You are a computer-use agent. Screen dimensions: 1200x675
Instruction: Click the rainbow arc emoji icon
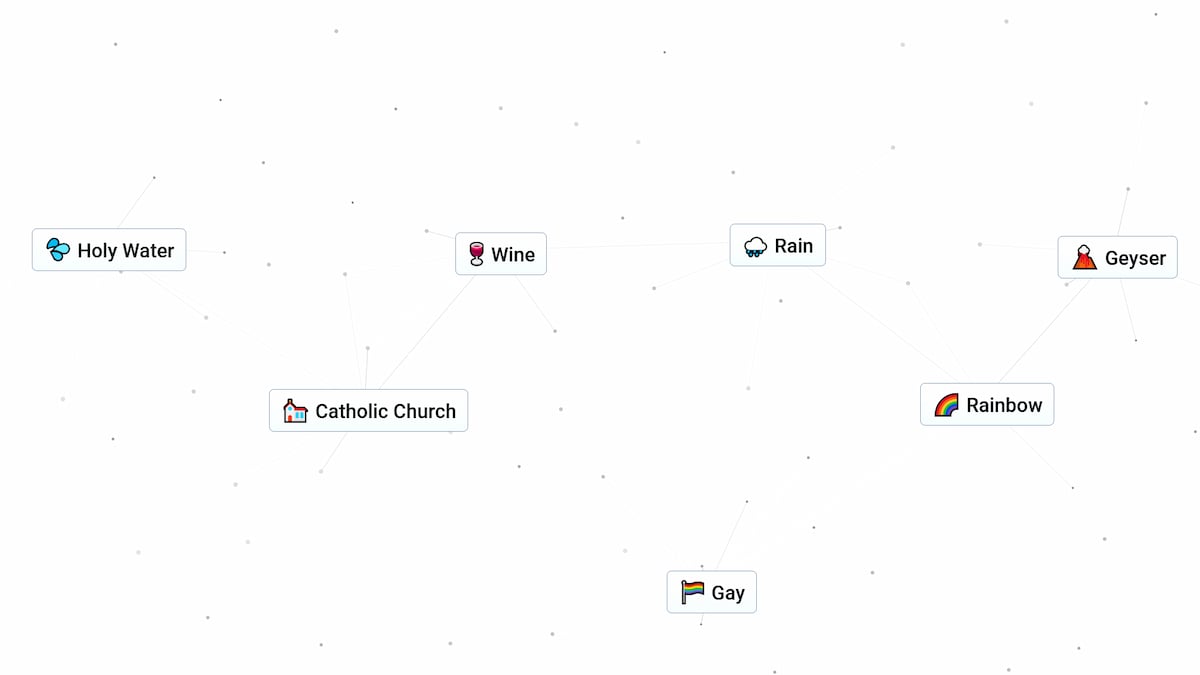946,405
